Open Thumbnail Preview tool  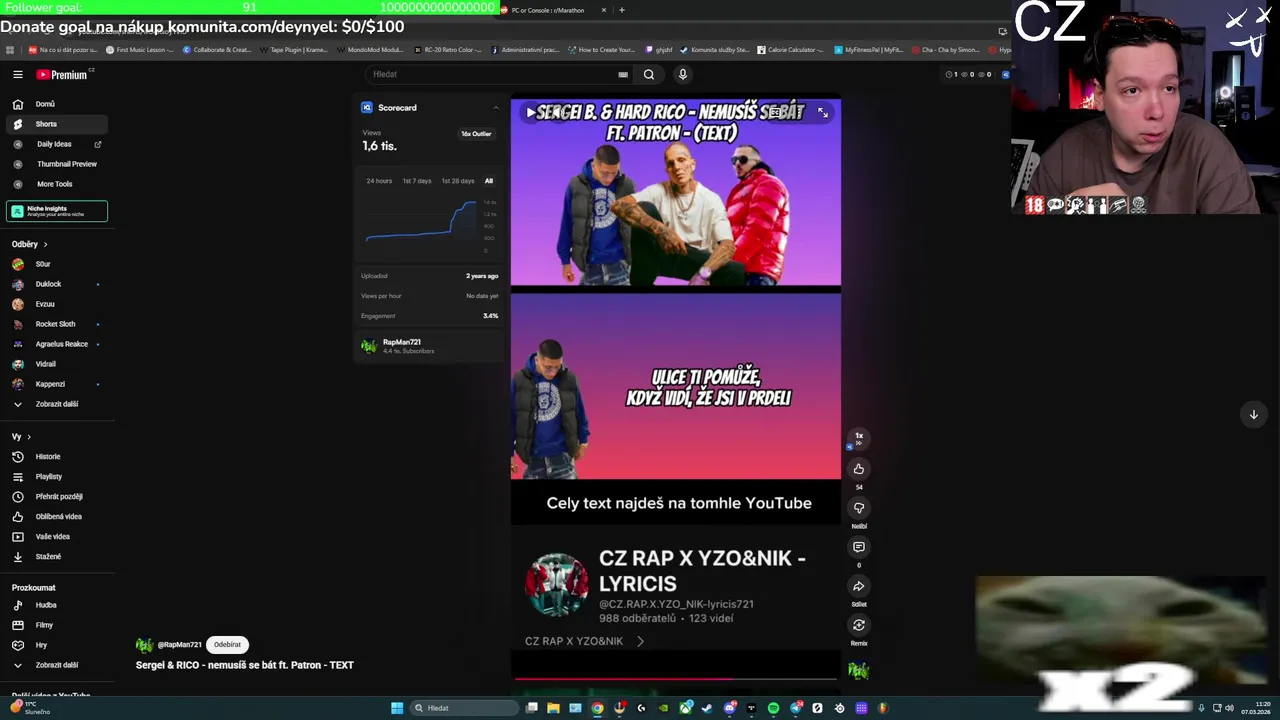coord(56,164)
